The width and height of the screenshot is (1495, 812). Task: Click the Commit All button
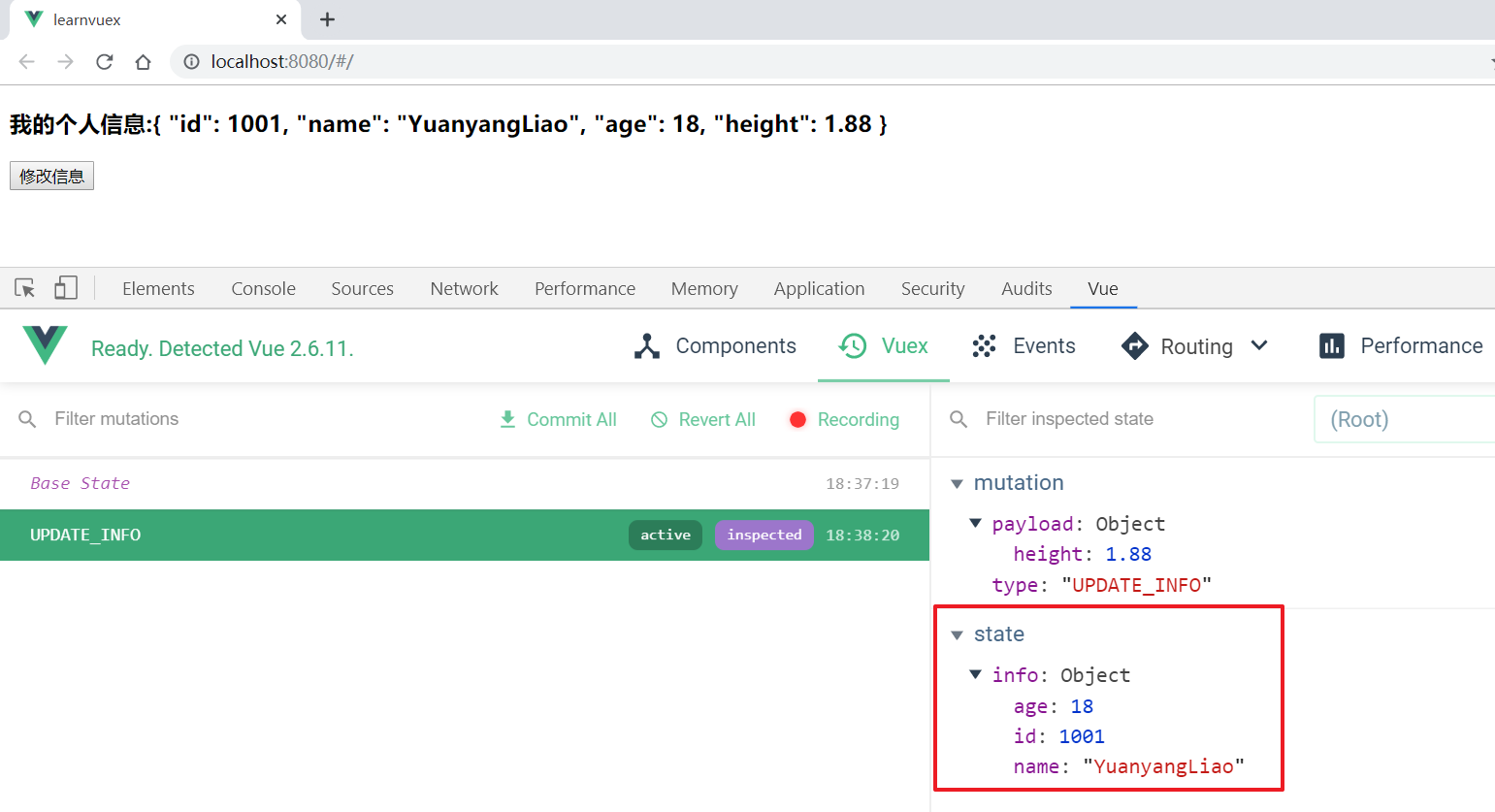pyautogui.click(x=558, y=419)
